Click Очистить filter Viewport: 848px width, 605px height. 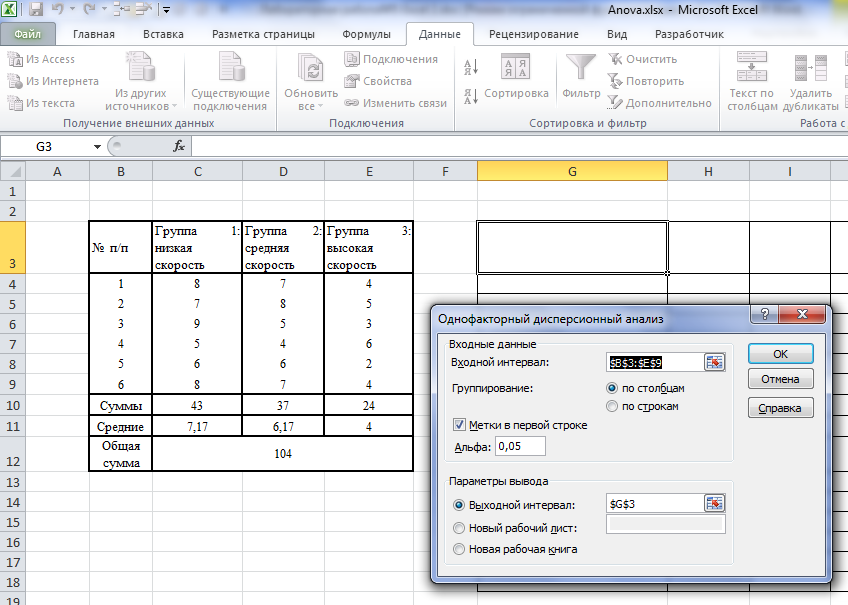[642, 59]
